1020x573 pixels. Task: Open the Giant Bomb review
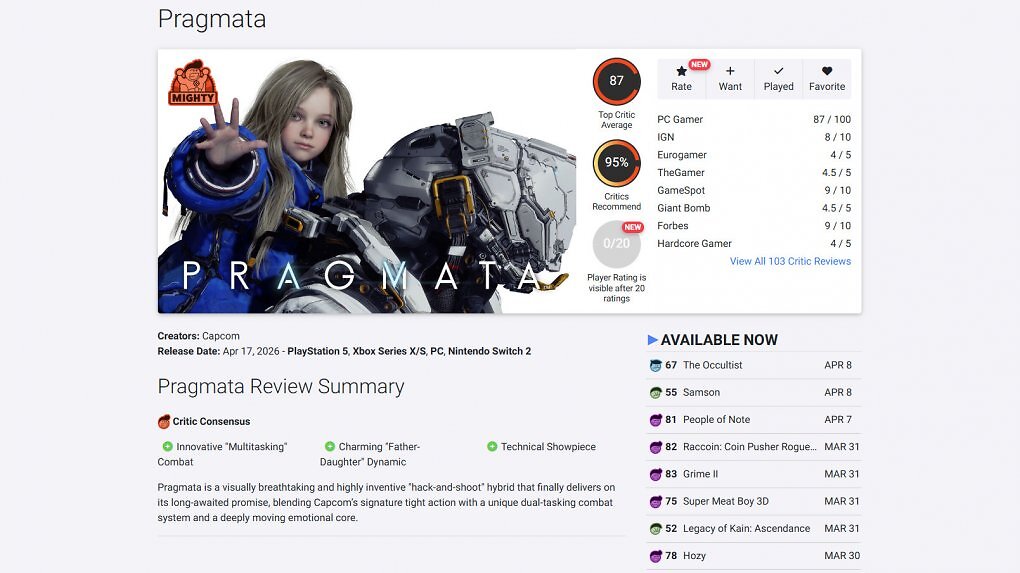[684, 208]
